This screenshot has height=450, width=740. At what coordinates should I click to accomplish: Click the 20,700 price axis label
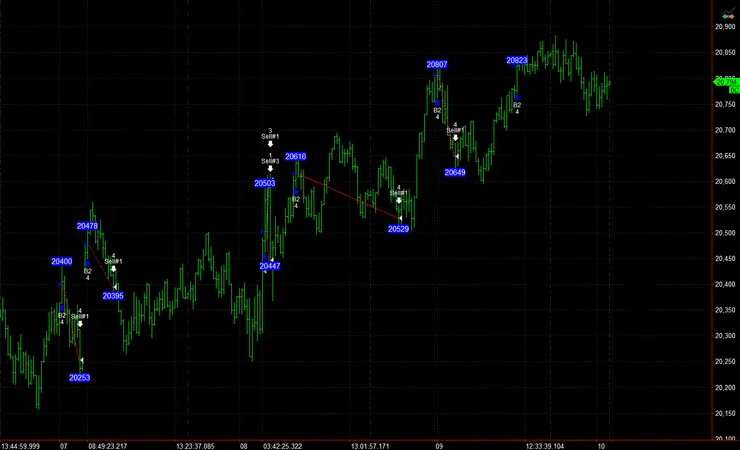(725, 130)
